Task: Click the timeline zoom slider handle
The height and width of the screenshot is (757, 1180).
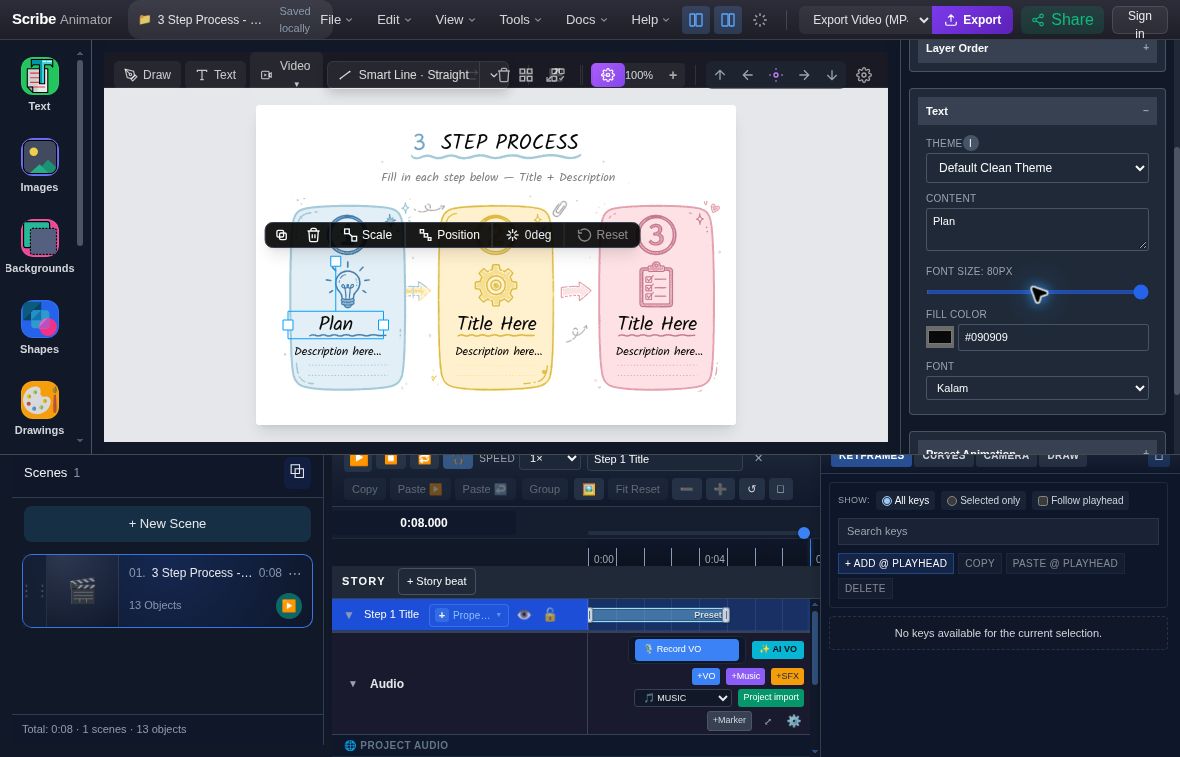Action: (x=804, y=533)
